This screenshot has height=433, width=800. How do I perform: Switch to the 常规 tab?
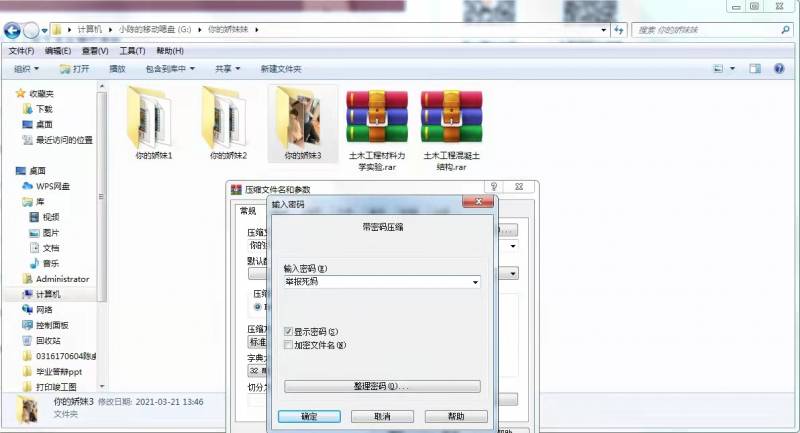pyautogui.click(x=247, y=210)
